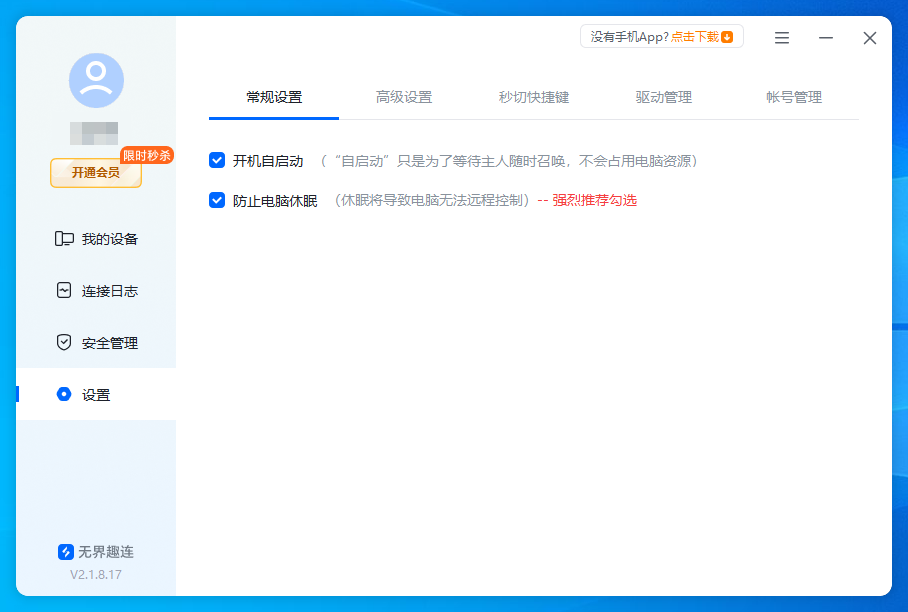
Task: Click the masked username under the avatar
Action: coord(95,130)
